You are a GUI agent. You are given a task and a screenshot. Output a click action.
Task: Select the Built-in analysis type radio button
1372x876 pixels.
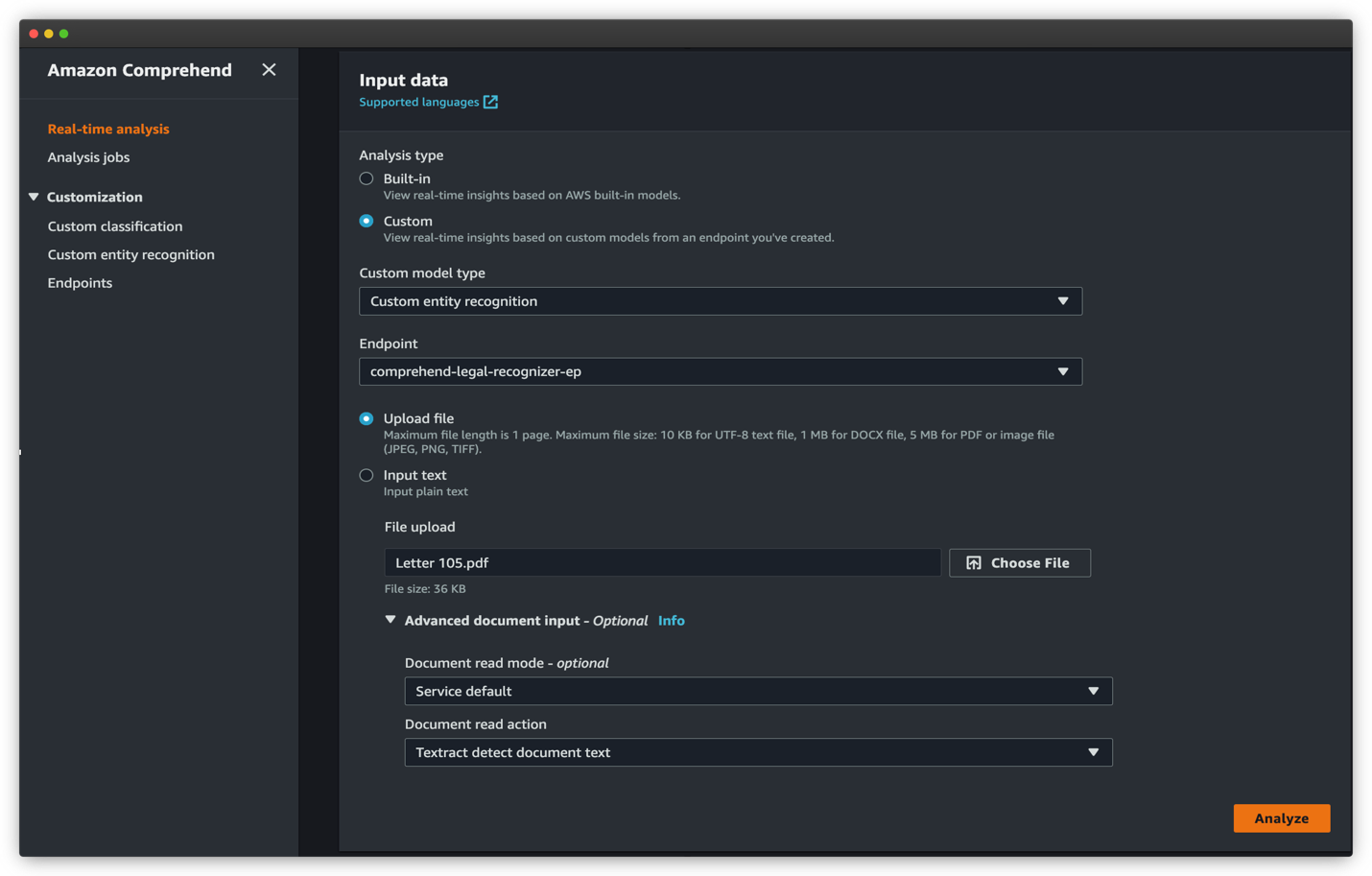tap(366, 178)
